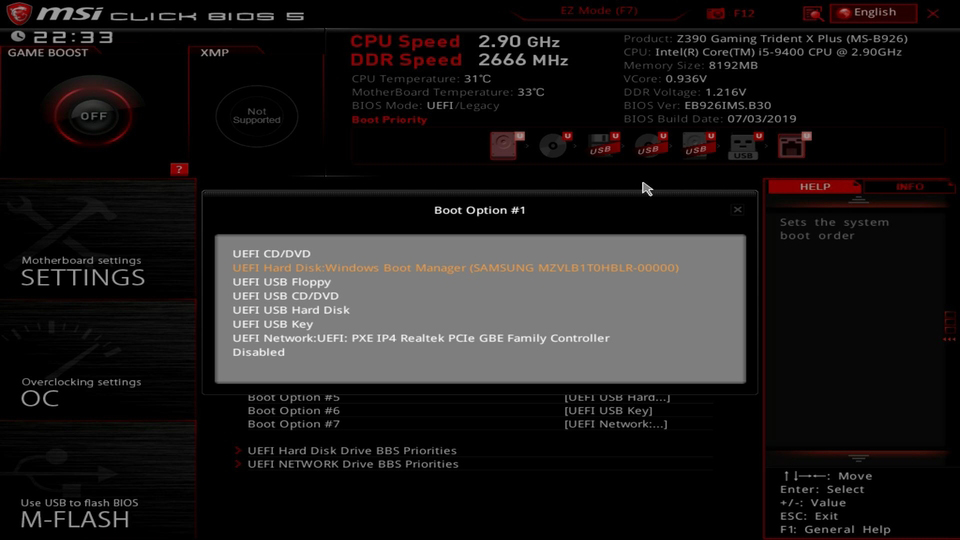
Task: Click the Product Z390 Gaming Trident X Plus text
Action: pos(765,39)
